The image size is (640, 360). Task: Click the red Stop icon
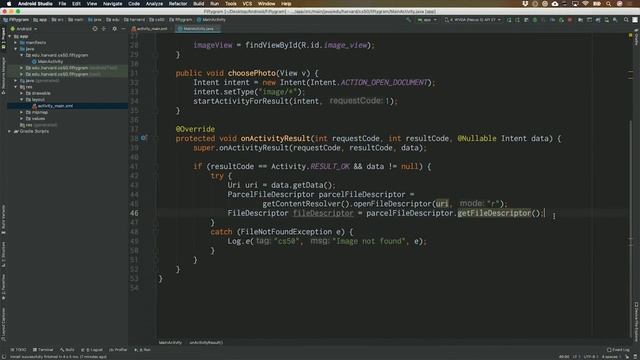point(570,20)
